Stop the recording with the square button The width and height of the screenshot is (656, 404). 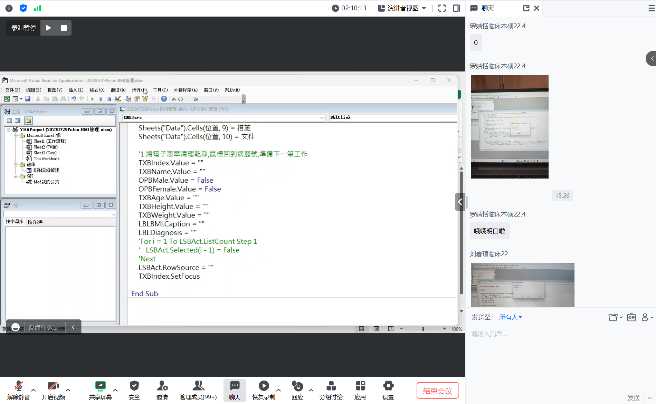click(64, 28)
